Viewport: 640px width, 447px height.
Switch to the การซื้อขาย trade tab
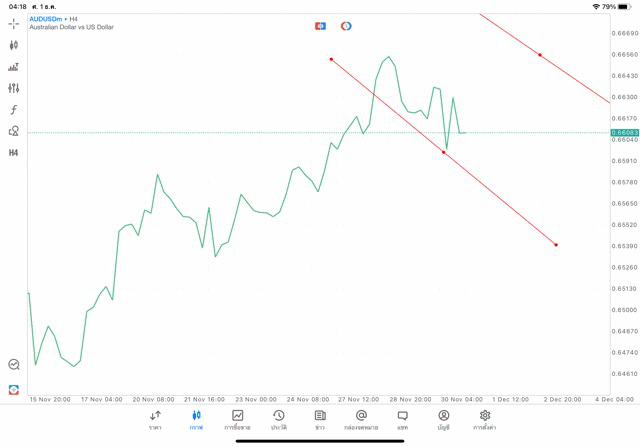(x=237, y=420)
